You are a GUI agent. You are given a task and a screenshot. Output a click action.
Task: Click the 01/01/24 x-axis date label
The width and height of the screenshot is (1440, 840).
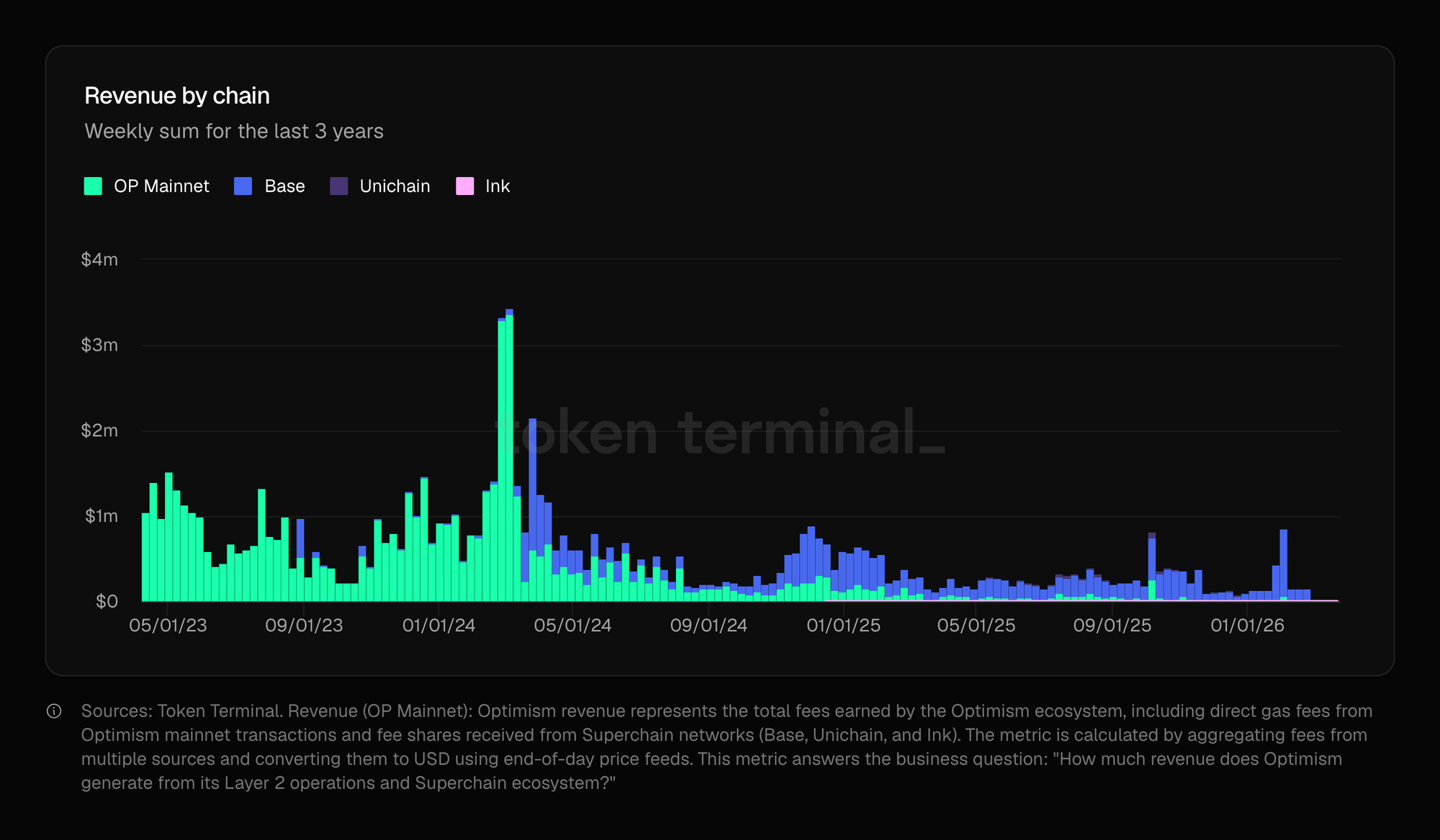pyautogui.click(x=438, y=626)
